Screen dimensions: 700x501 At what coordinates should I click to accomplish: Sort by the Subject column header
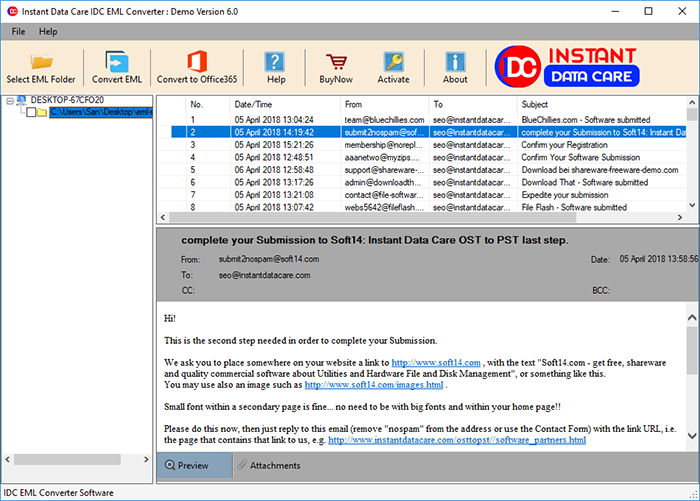coord(602,104)
